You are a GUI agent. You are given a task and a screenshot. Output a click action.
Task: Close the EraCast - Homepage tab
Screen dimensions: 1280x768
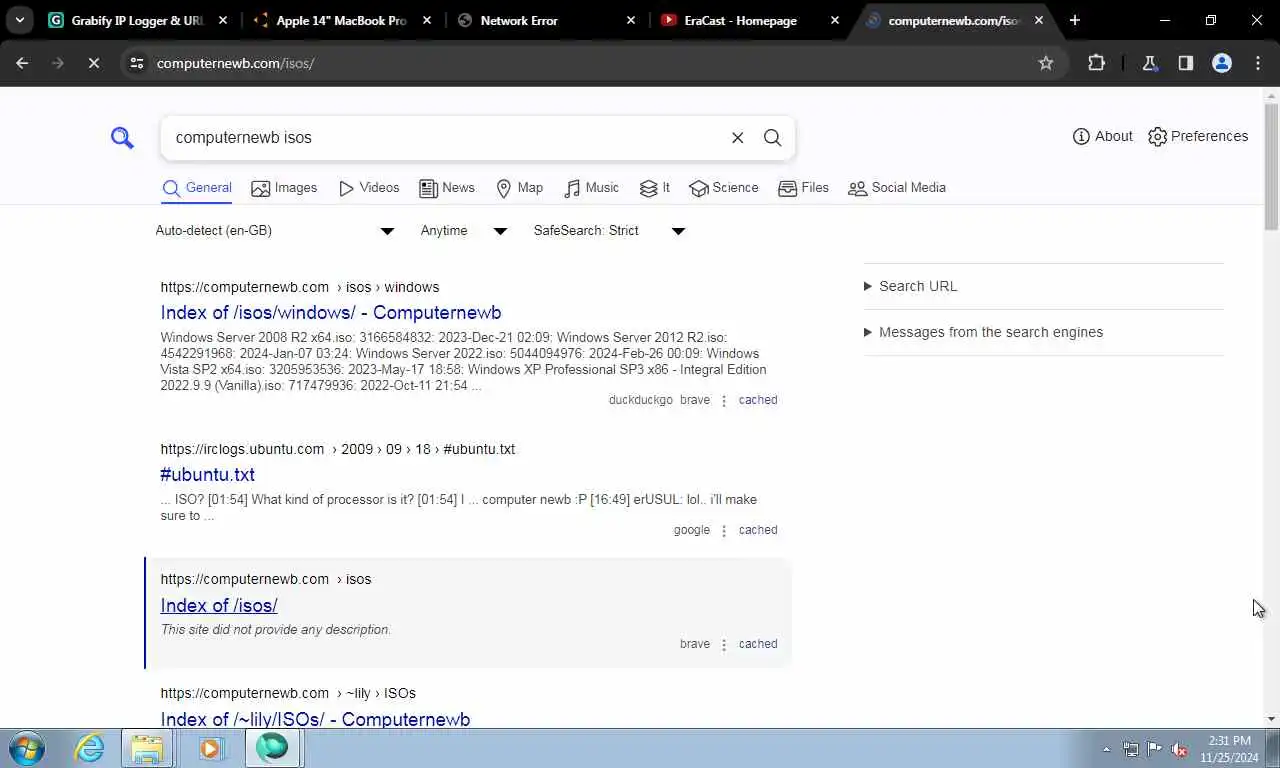pos(835,20)
